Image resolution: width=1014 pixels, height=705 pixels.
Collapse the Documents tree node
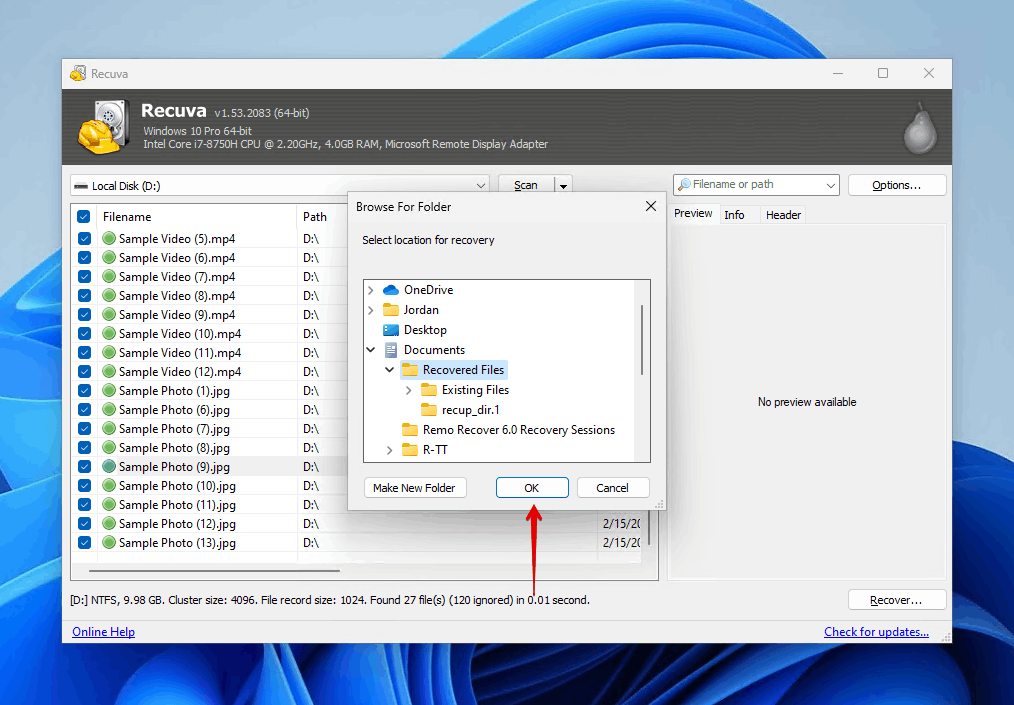pos(371,350)
